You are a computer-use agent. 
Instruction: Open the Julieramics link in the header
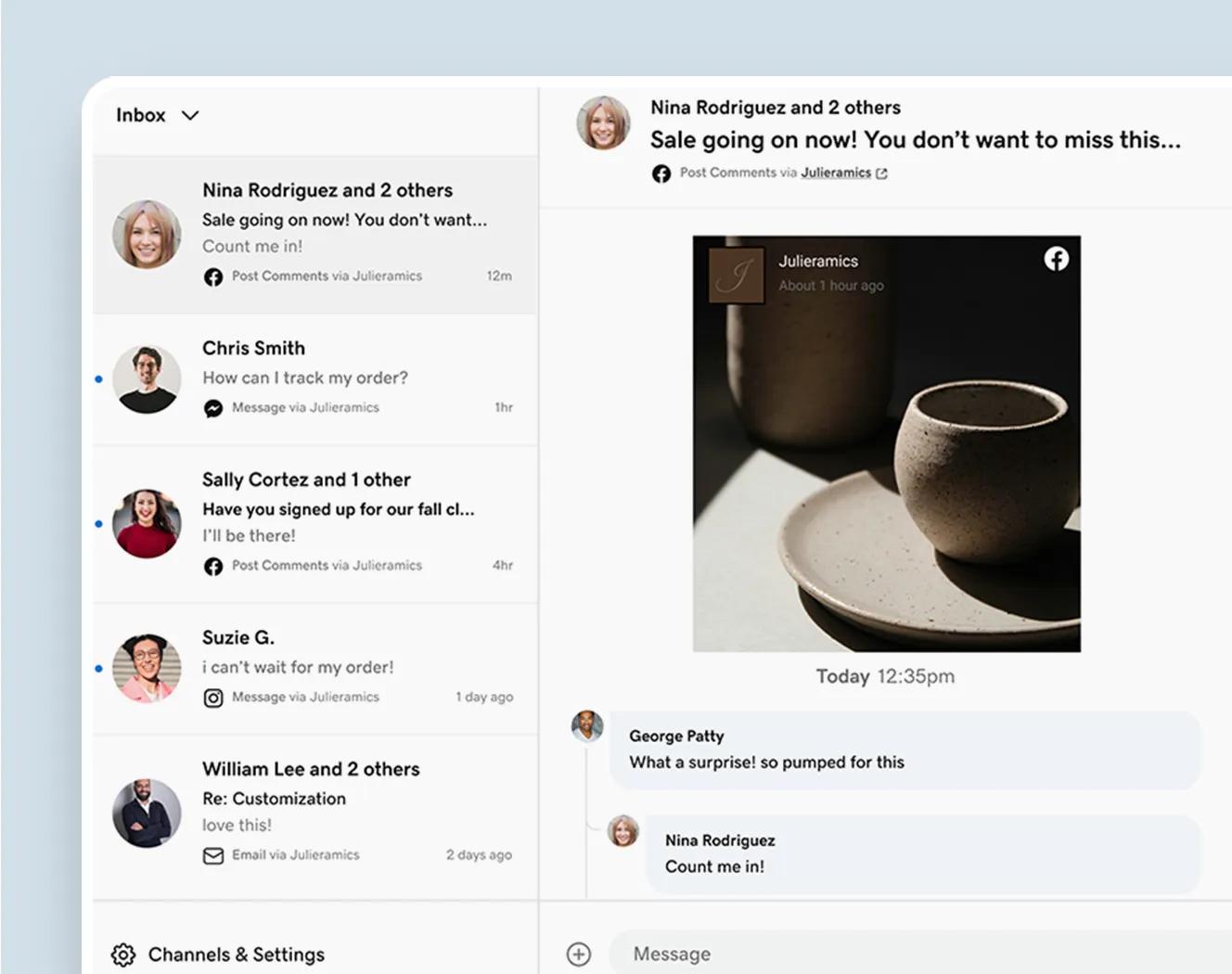pos(836,173)
